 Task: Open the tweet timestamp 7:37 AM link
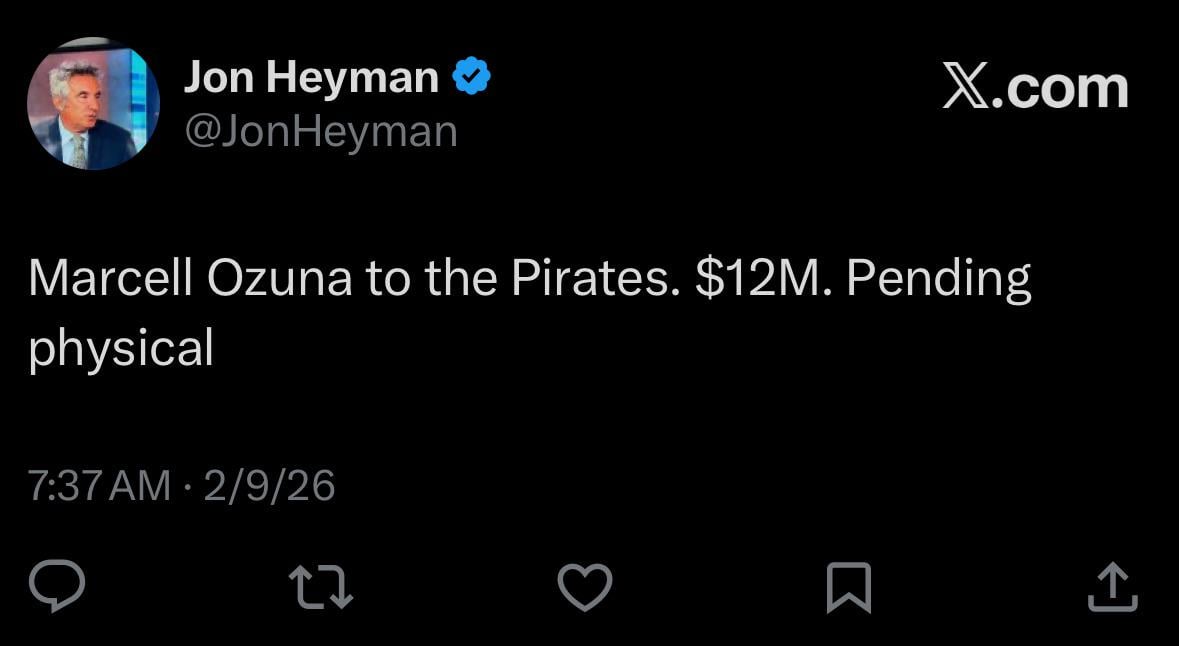coord(95,485)
